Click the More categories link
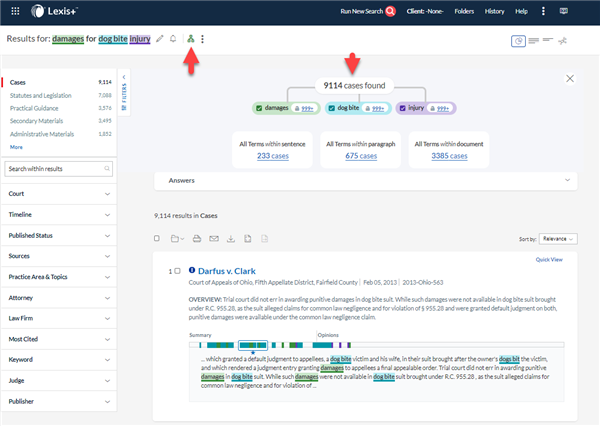The height and width of the screenshot is (426, 600). click(16, 147)
